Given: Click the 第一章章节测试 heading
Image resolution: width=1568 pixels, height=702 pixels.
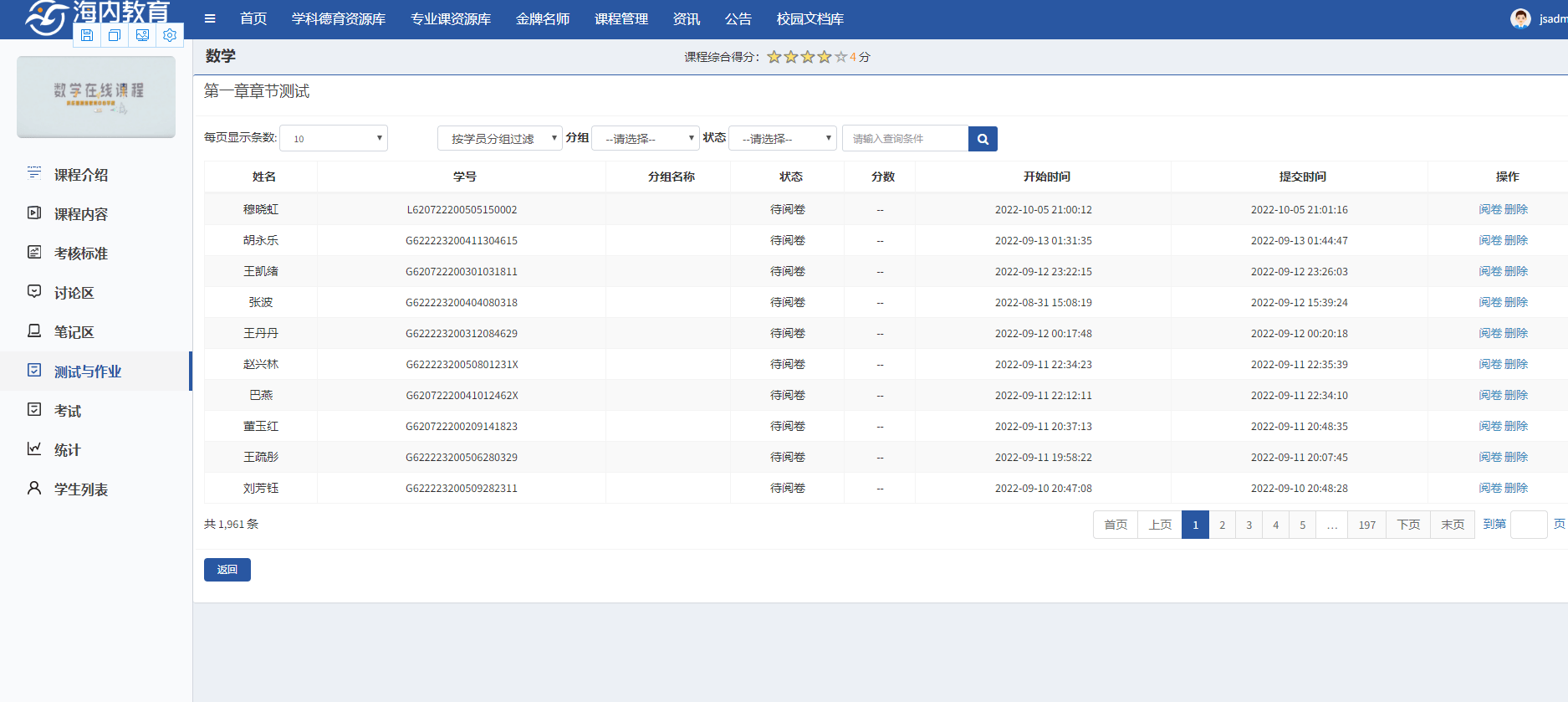Looking at the screenshot, I should [x=257, y=90].
